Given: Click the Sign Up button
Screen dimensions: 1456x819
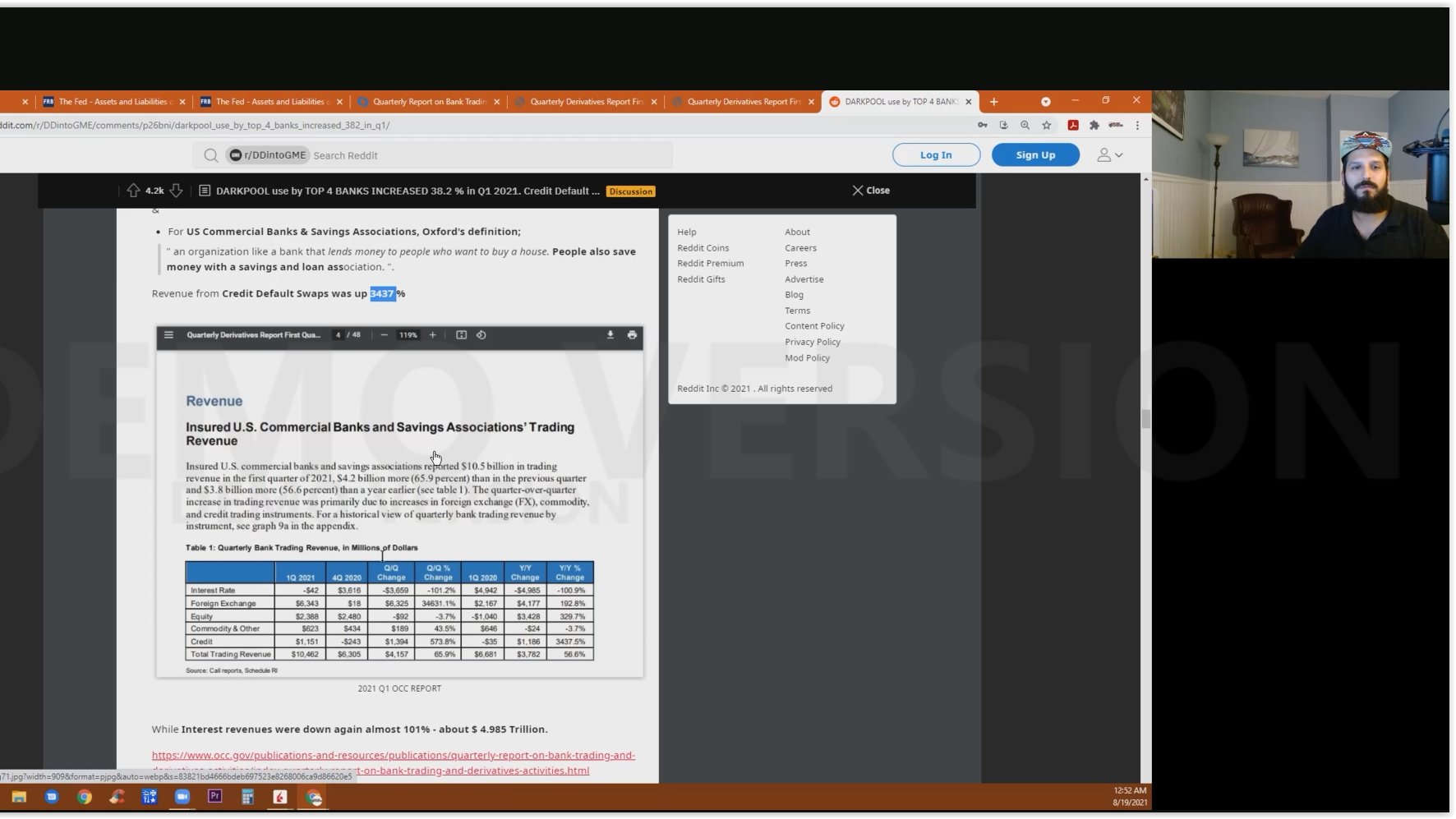Looking at the screenshot, I should coord(1035,154).
